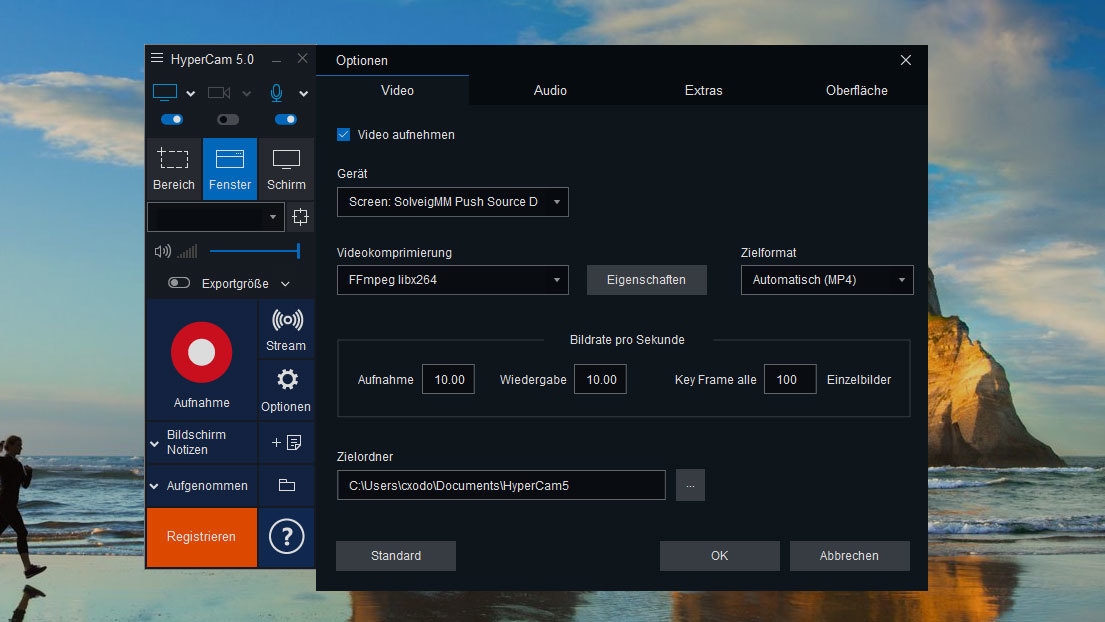
Task: Expand the Zielformat dropdown
Action: [x=826, y=280]
